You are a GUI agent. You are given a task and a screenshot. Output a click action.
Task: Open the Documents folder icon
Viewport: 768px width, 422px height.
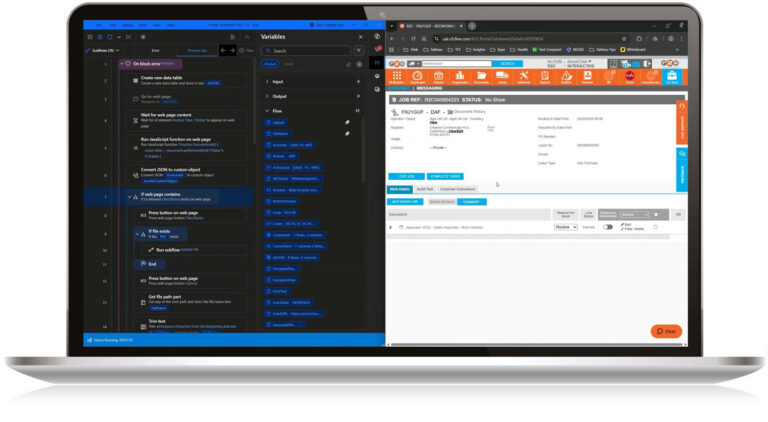481,76
